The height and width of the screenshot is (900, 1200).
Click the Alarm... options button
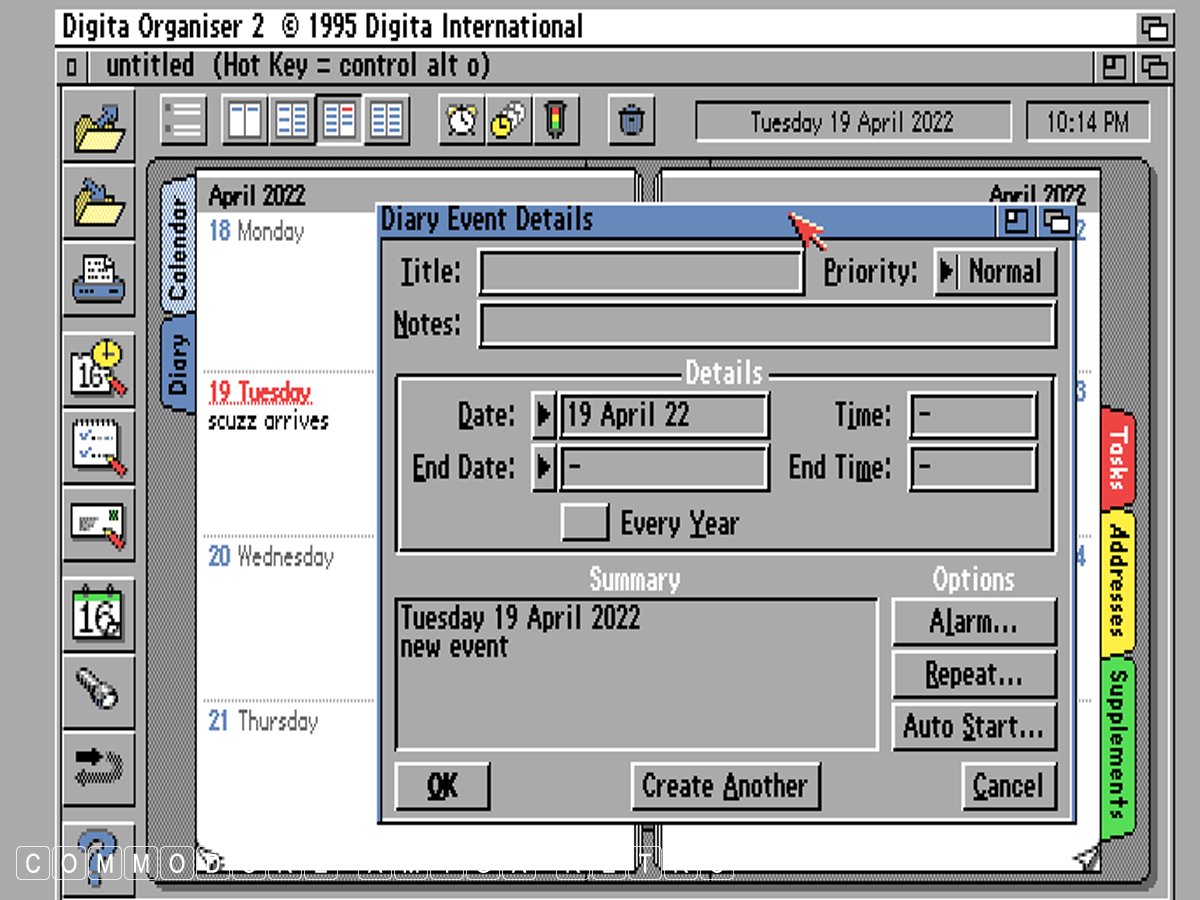click(973, 623)
